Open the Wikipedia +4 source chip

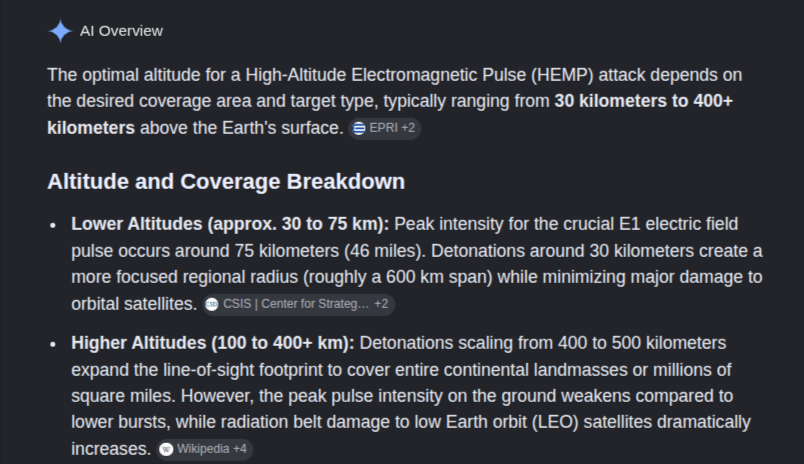point(205,450)
